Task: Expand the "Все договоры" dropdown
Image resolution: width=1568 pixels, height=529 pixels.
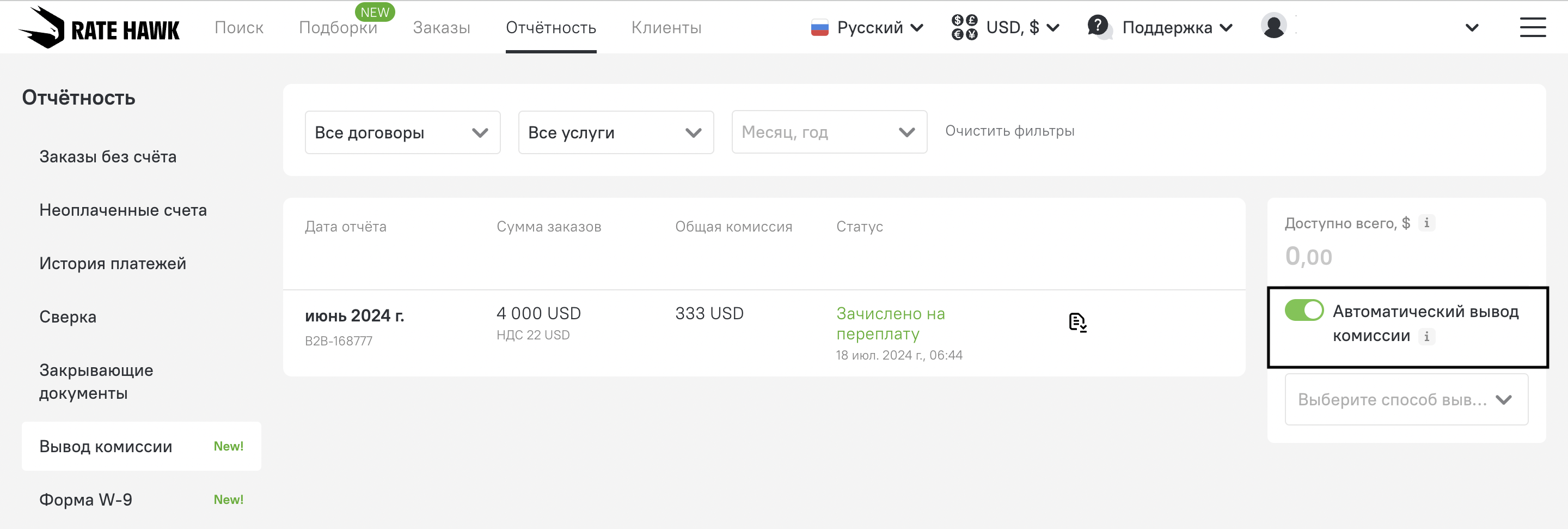Action: point(402,132)
